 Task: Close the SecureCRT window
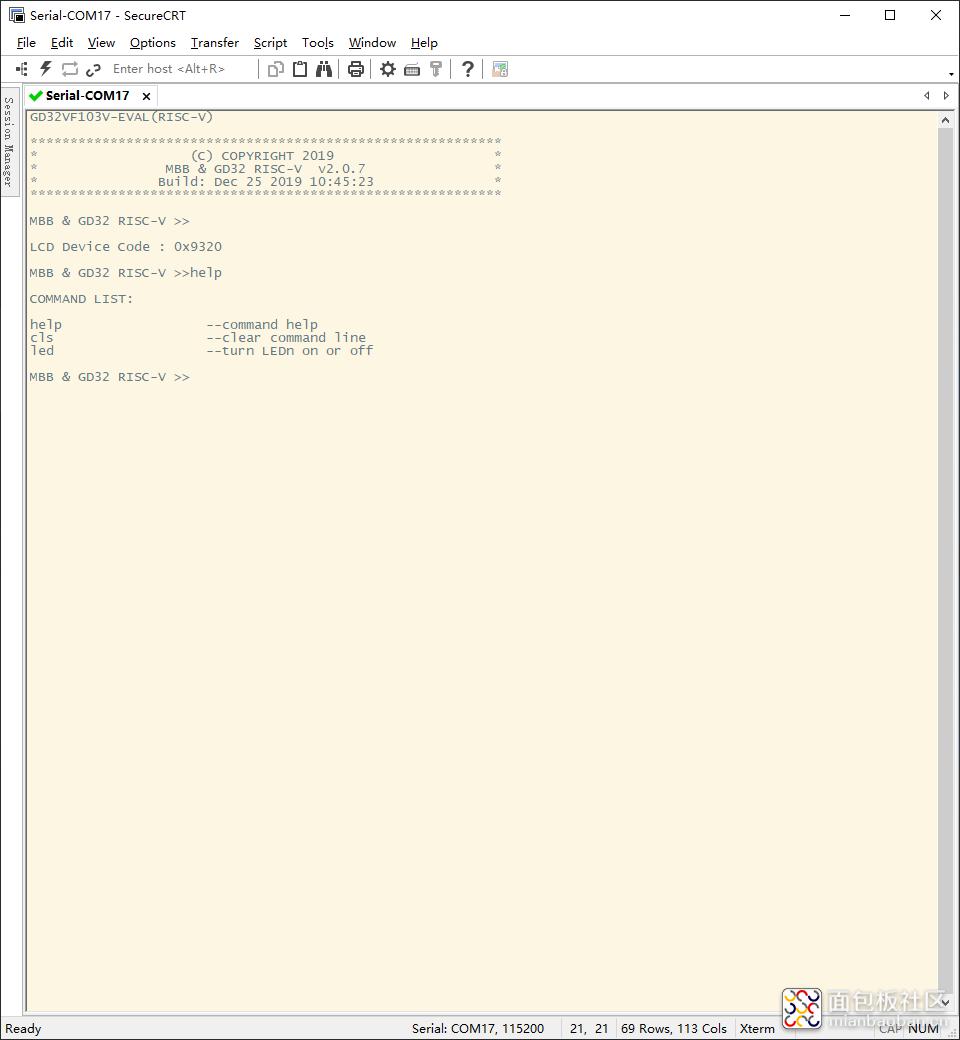click(x=935, y=15)
